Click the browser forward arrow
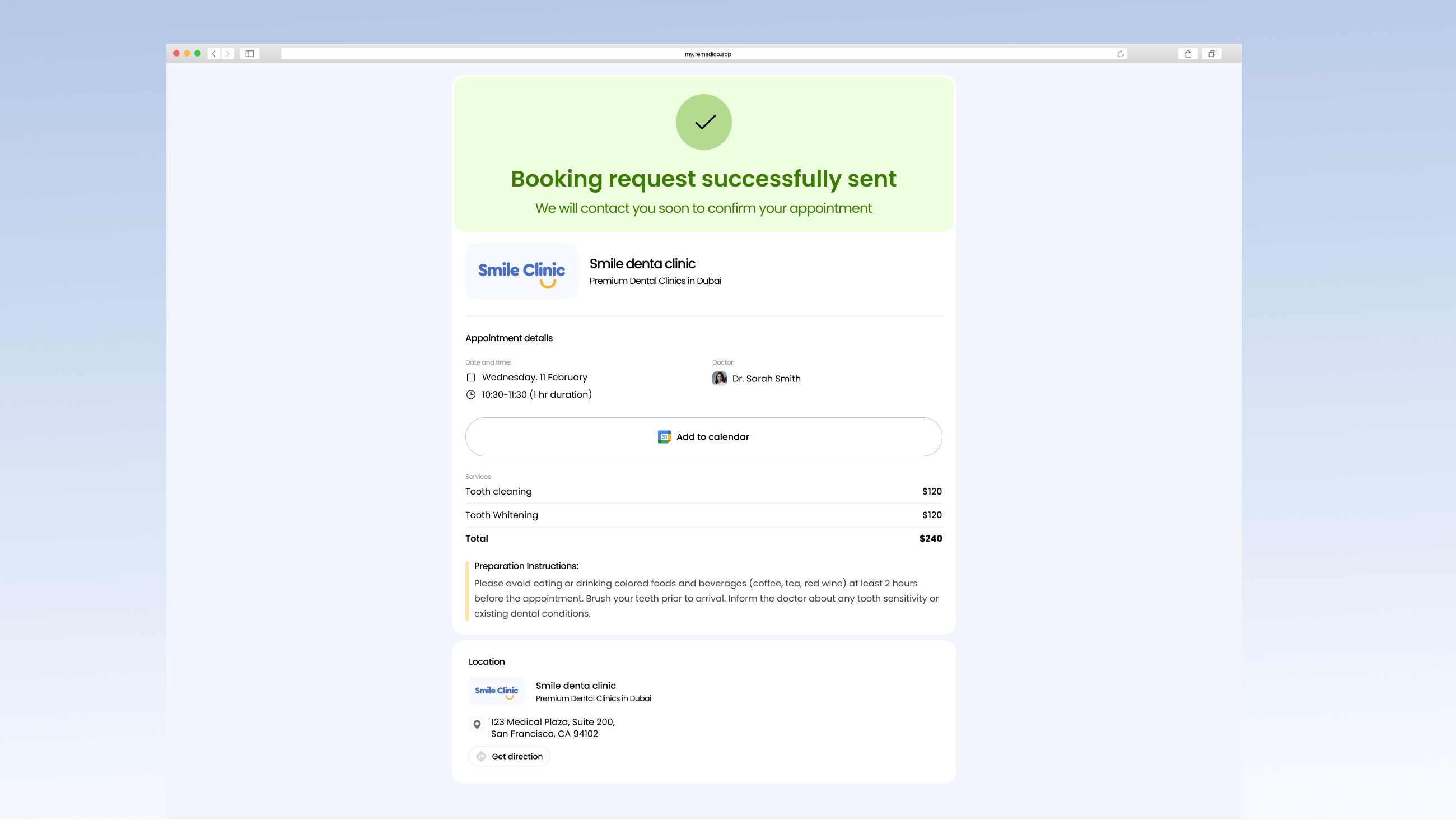Viewport: 1456px width, 820px height. 228,54
